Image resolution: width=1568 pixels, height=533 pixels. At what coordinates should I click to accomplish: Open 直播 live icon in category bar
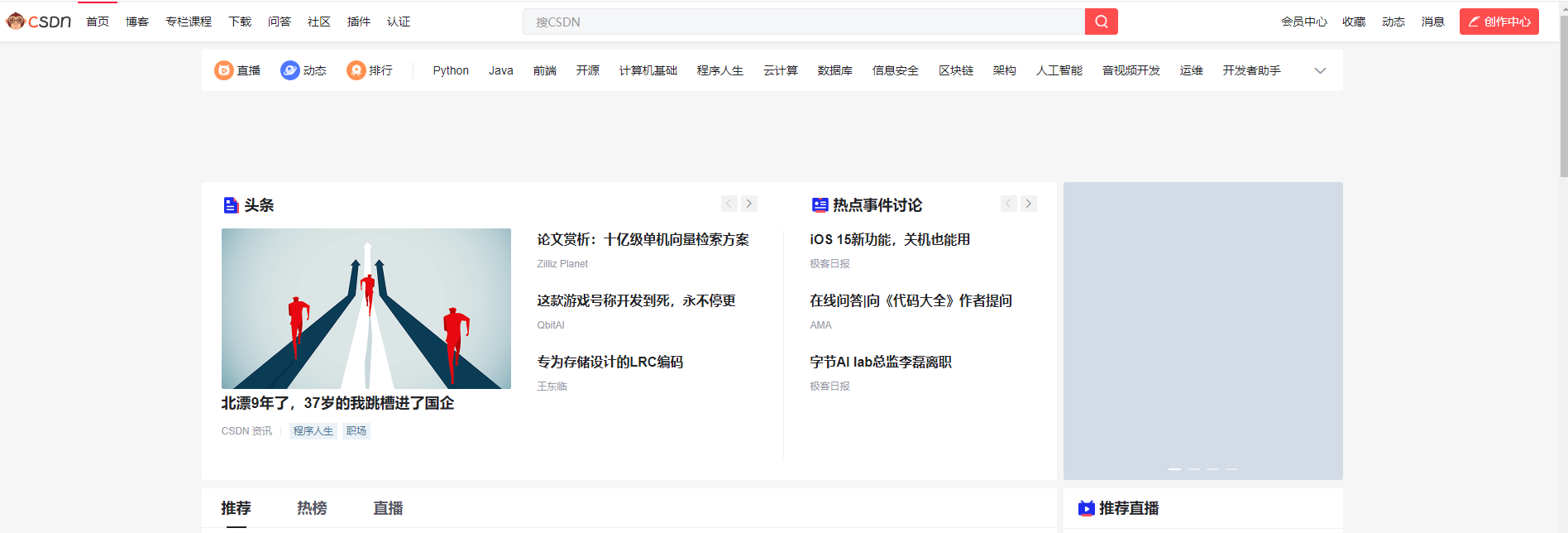coord(223,70)
